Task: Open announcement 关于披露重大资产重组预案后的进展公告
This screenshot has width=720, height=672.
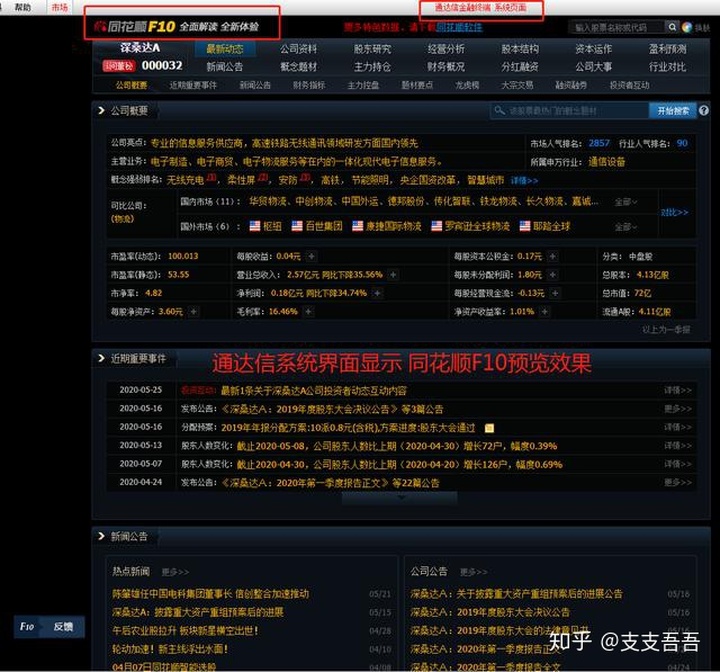Action: [516, 593]
